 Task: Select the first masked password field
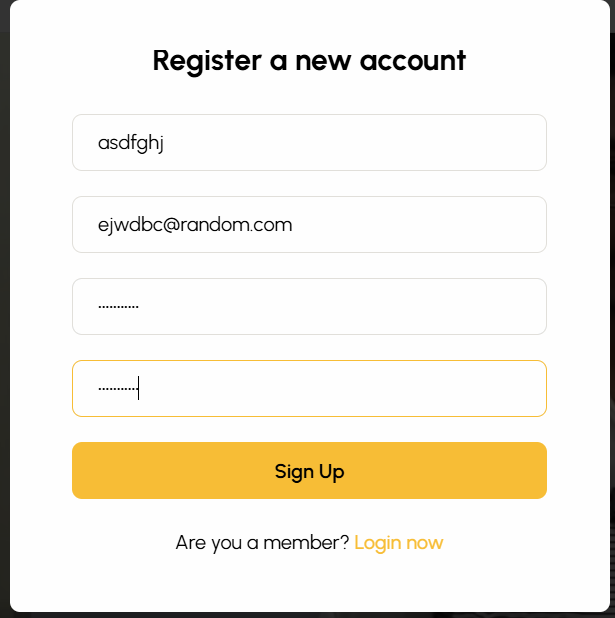[309, 307]
